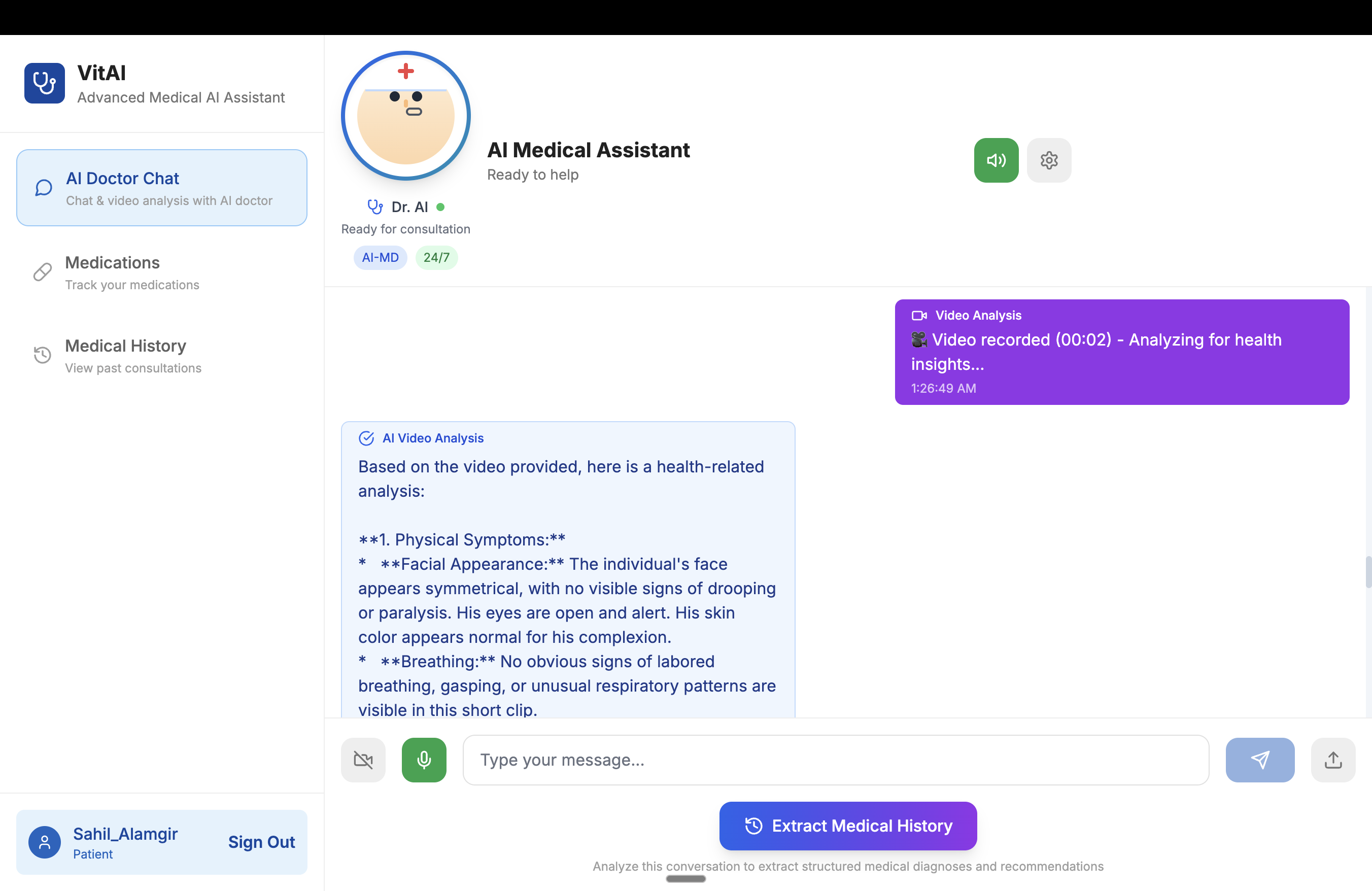This screenshot has width=1372, height=891.
Task: Open the AI Doctor Chat section
Action: pos(162,188)
